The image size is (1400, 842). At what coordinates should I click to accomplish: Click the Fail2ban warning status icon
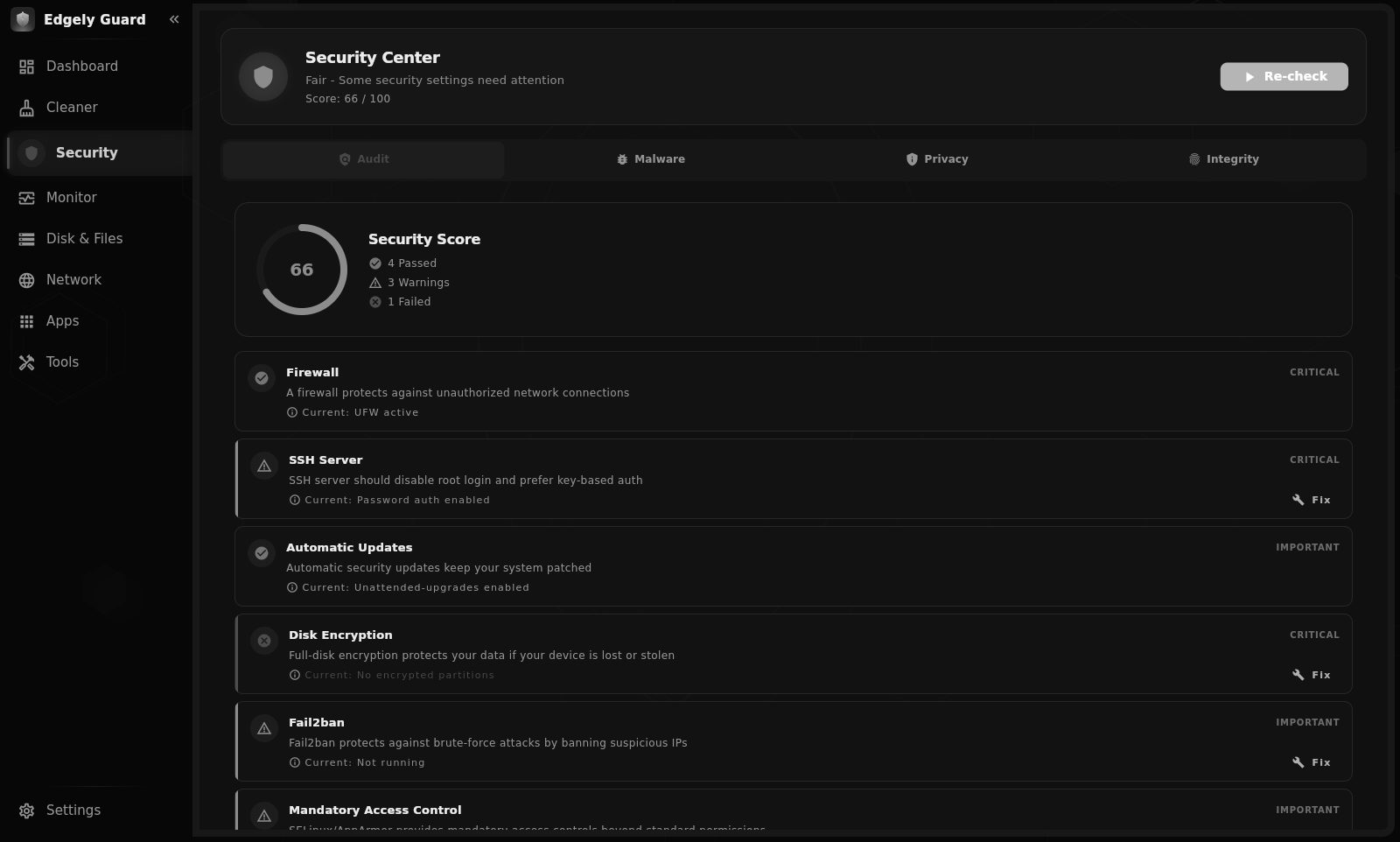[x=263, y=728]
